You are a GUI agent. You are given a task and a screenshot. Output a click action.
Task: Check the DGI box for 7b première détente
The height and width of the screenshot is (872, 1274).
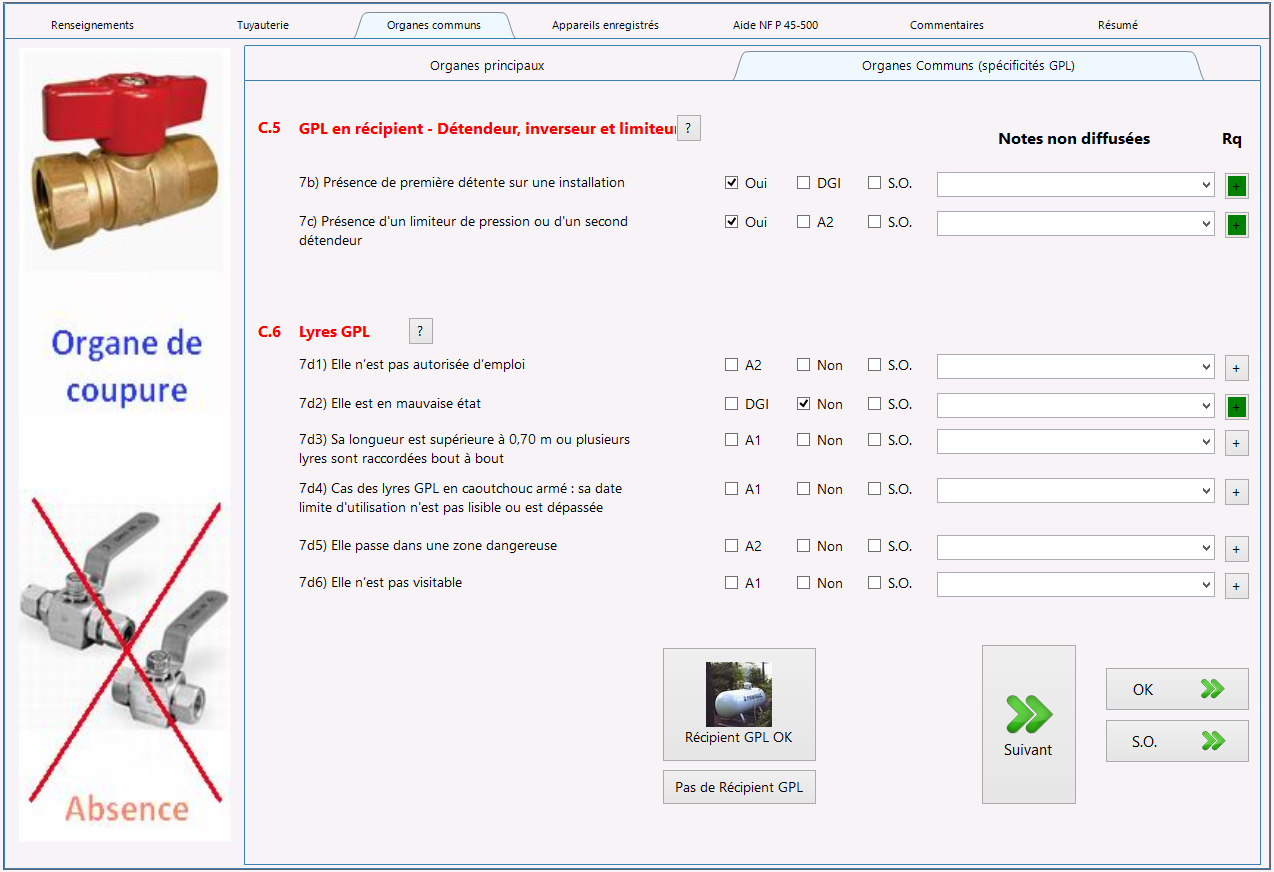click(804, 183)
